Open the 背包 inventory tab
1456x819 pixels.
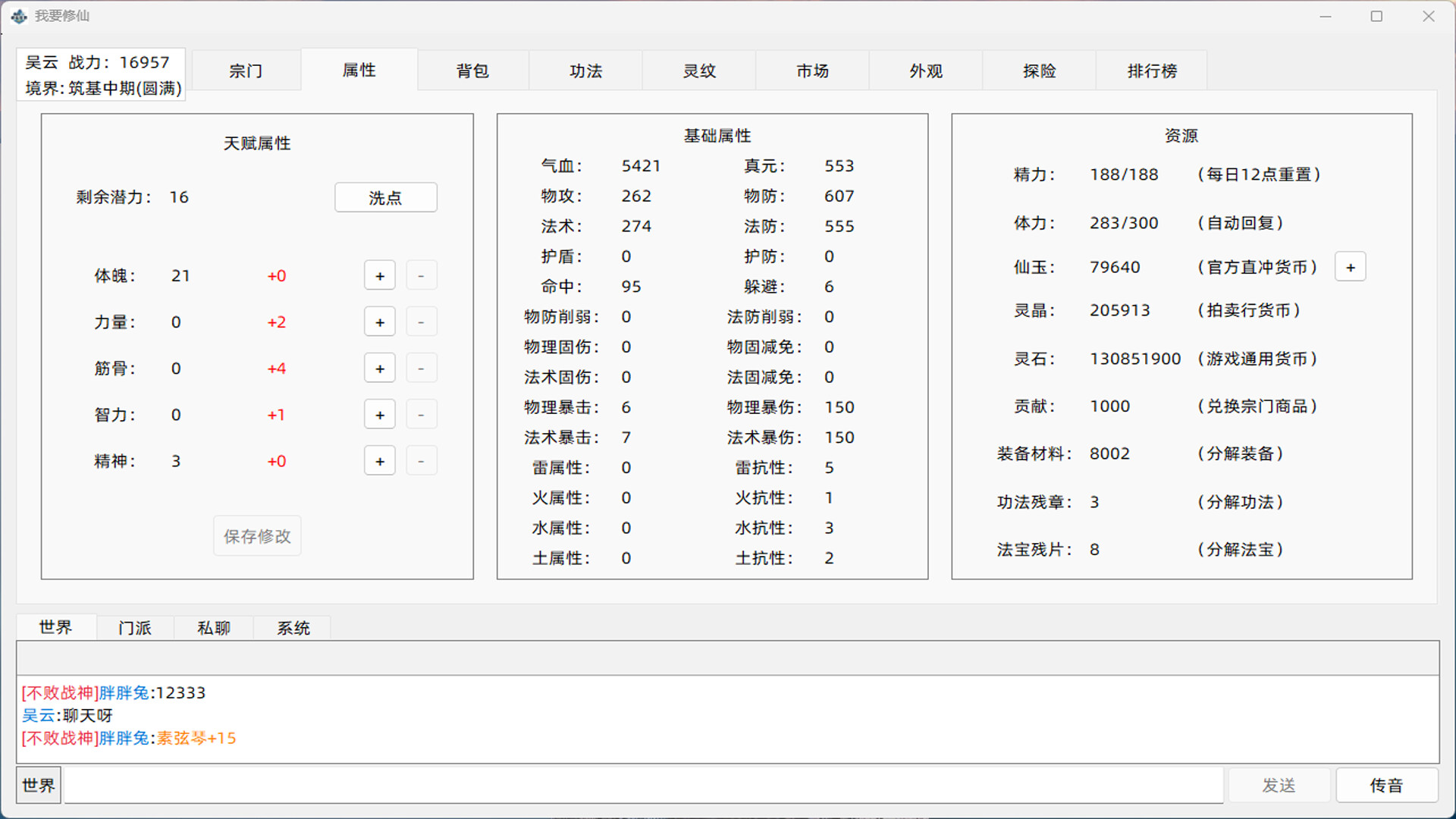click(x=472, y=70)
